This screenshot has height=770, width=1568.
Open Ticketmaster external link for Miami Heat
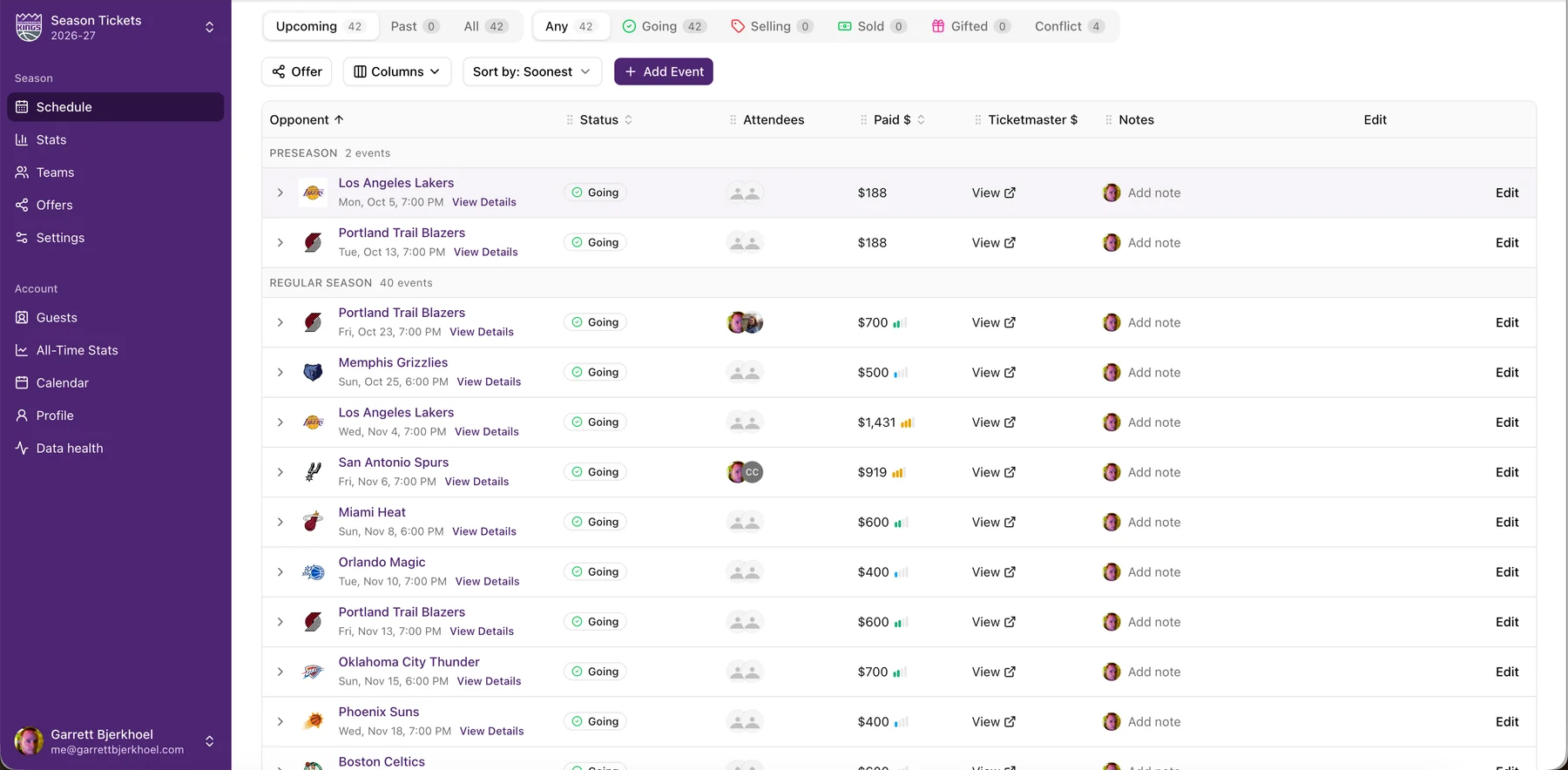pyautogui.click(x=993, y=522)
